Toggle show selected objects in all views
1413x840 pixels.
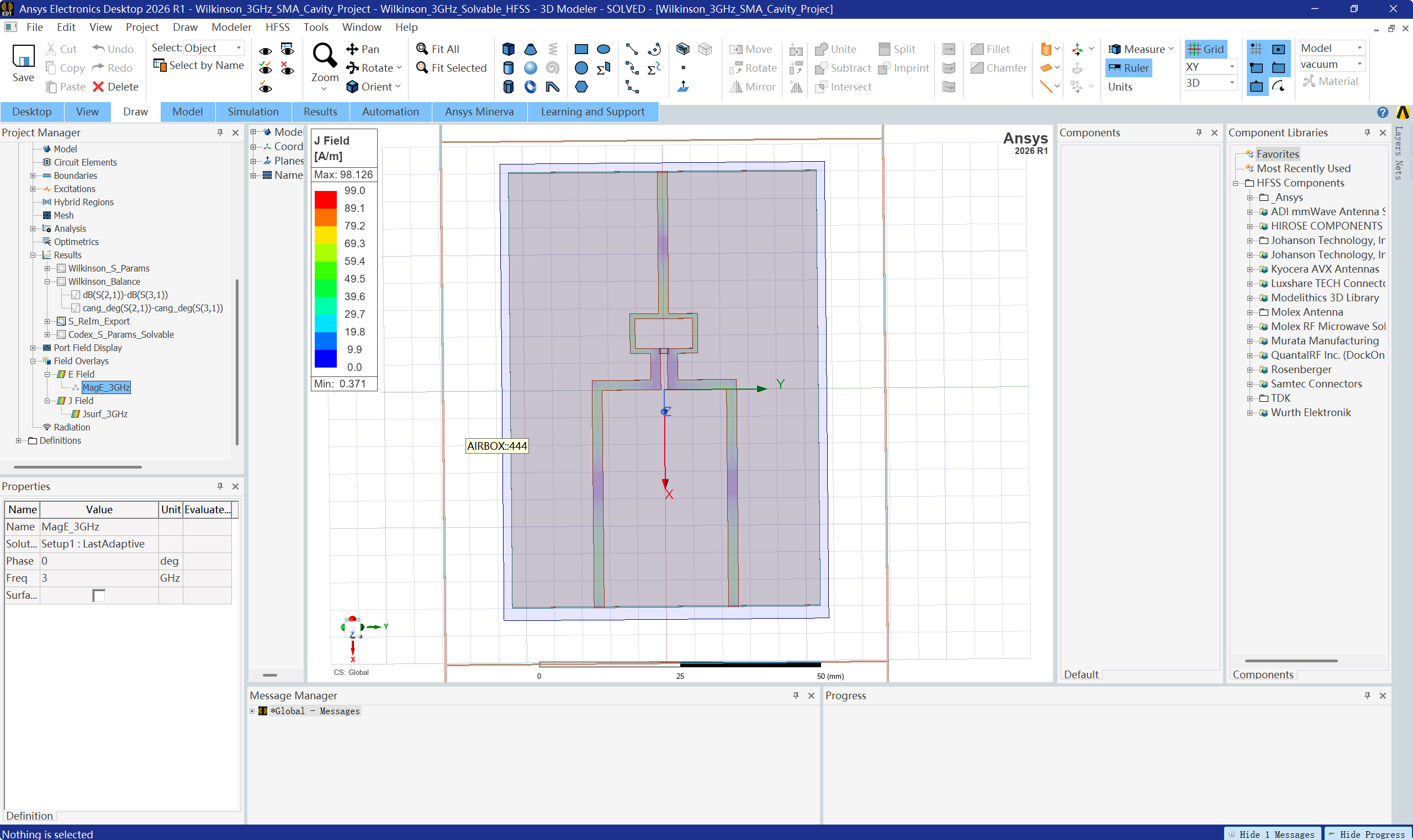coord(265,68)
